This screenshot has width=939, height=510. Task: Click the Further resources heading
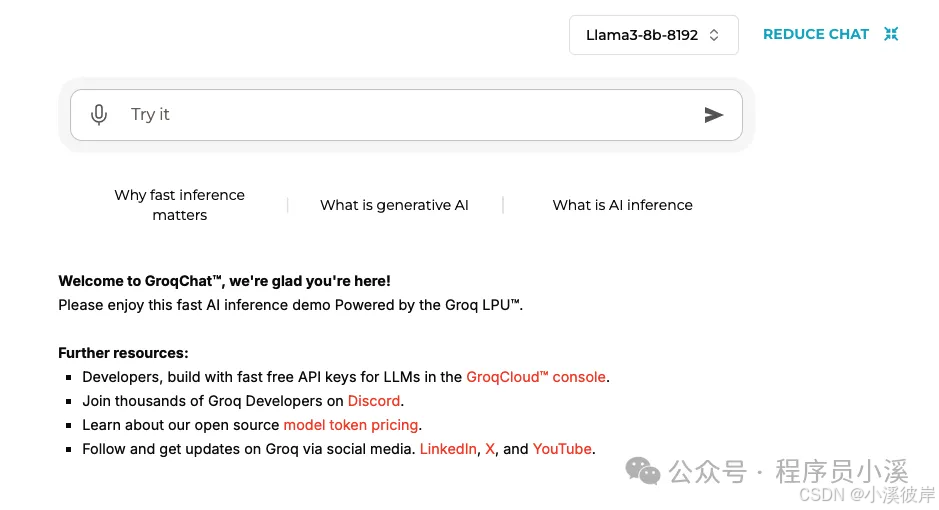tap(123, 353)
